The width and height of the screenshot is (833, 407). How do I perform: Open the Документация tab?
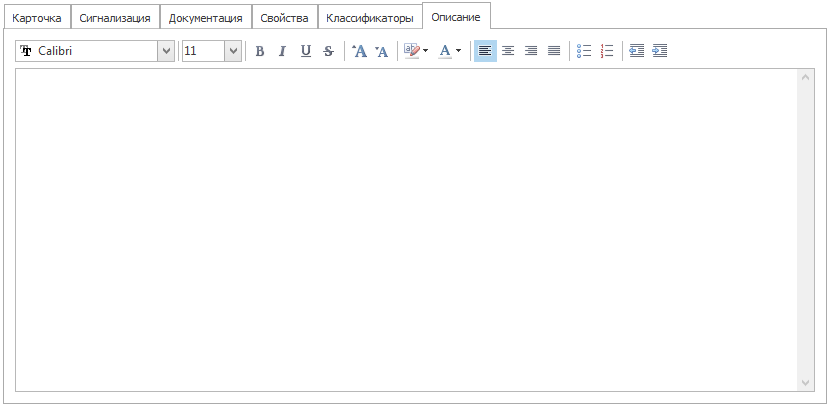coord(206,18)
